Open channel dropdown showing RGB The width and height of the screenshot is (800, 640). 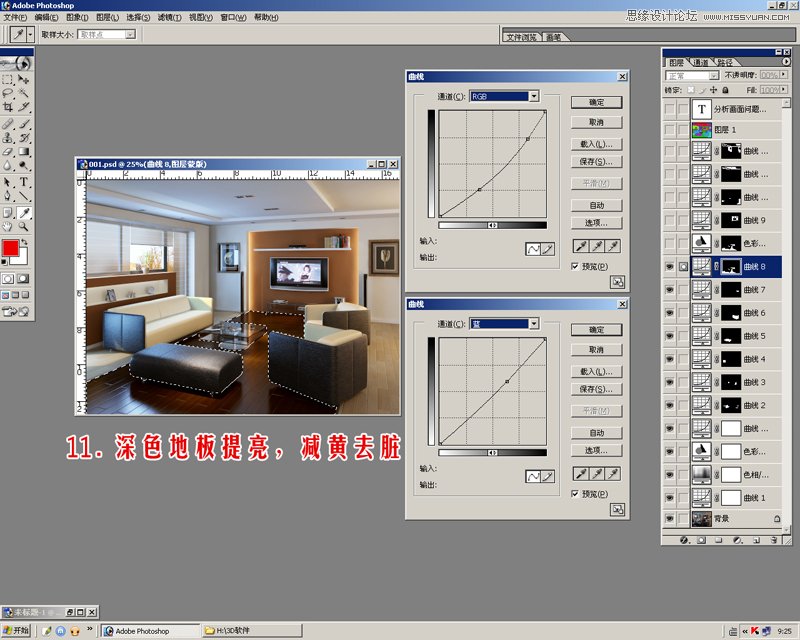tap(534, 96)
